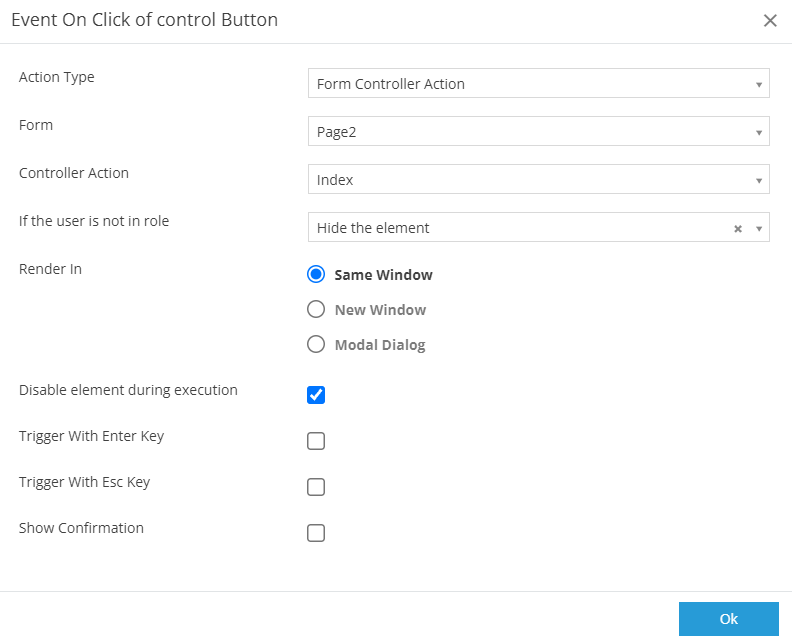Click the role dropdown arrow icon
This screenshot has width=792, height=643.
[759, 228]
